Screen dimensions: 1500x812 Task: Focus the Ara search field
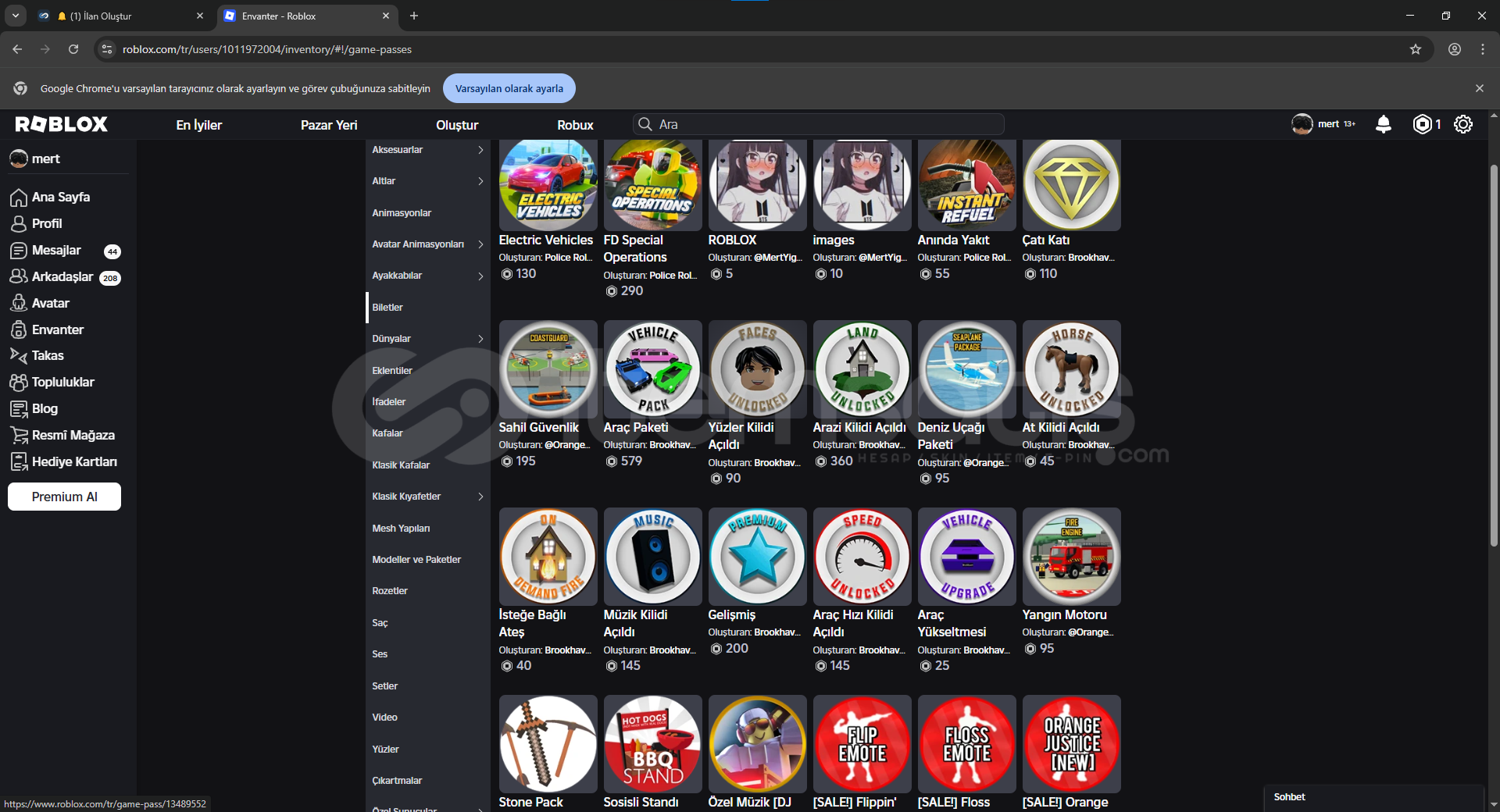[x=818, y=124]
